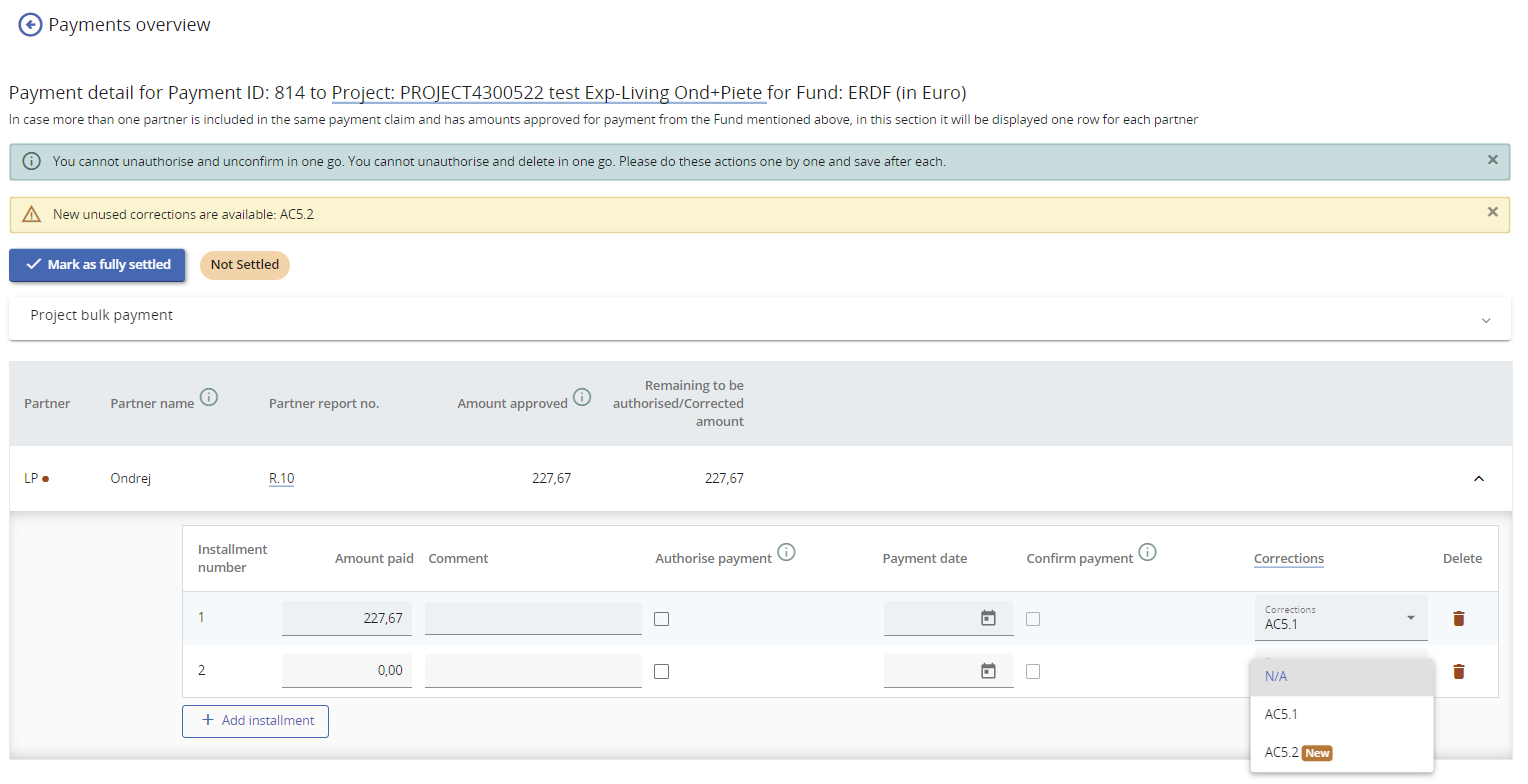The width and height of the screenshot is (1528, 784).
Task: Open the calendar picker for installment 1
Action: coord(988,619)
